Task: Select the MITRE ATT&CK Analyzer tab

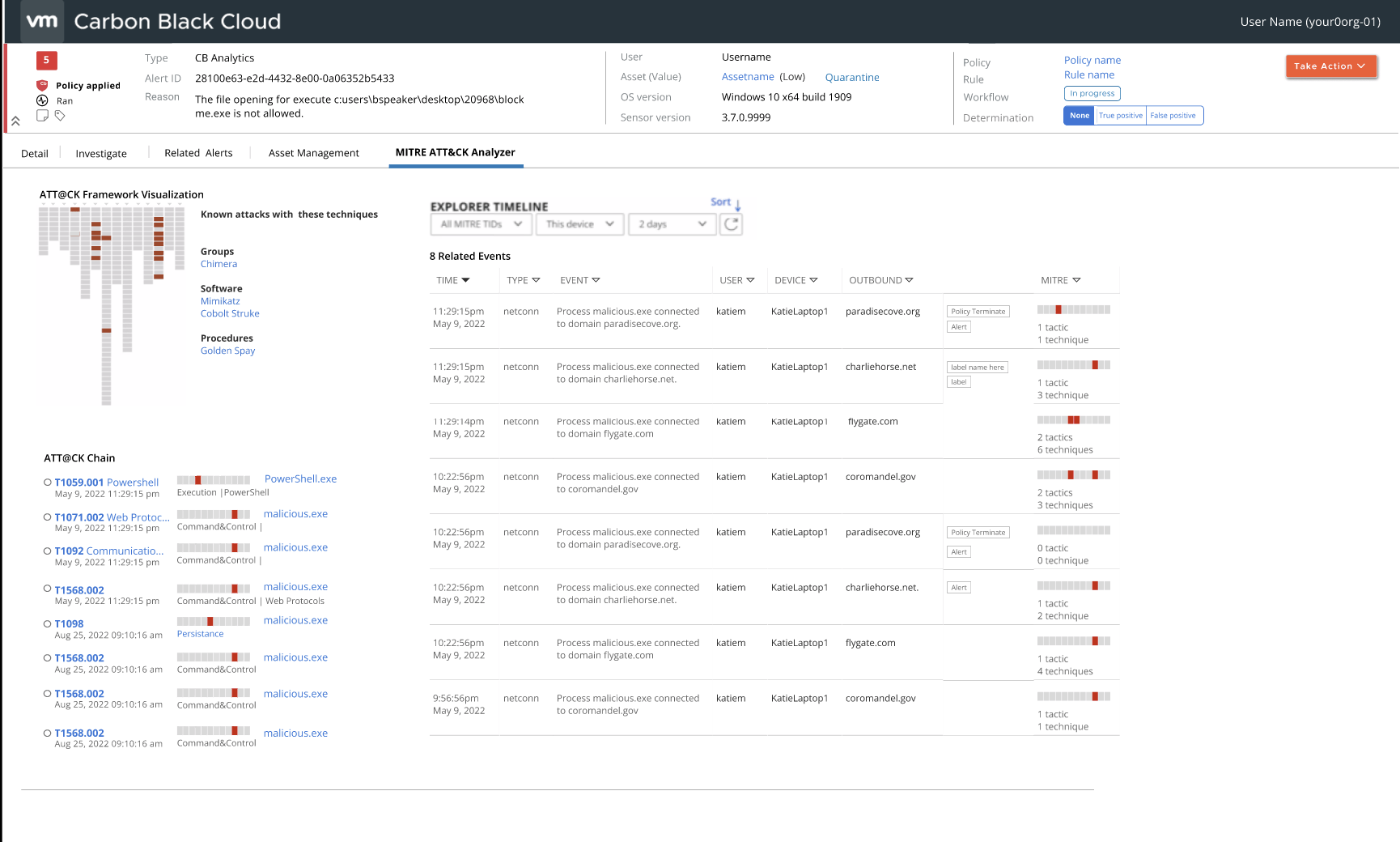Action: (x=456, y=152)
